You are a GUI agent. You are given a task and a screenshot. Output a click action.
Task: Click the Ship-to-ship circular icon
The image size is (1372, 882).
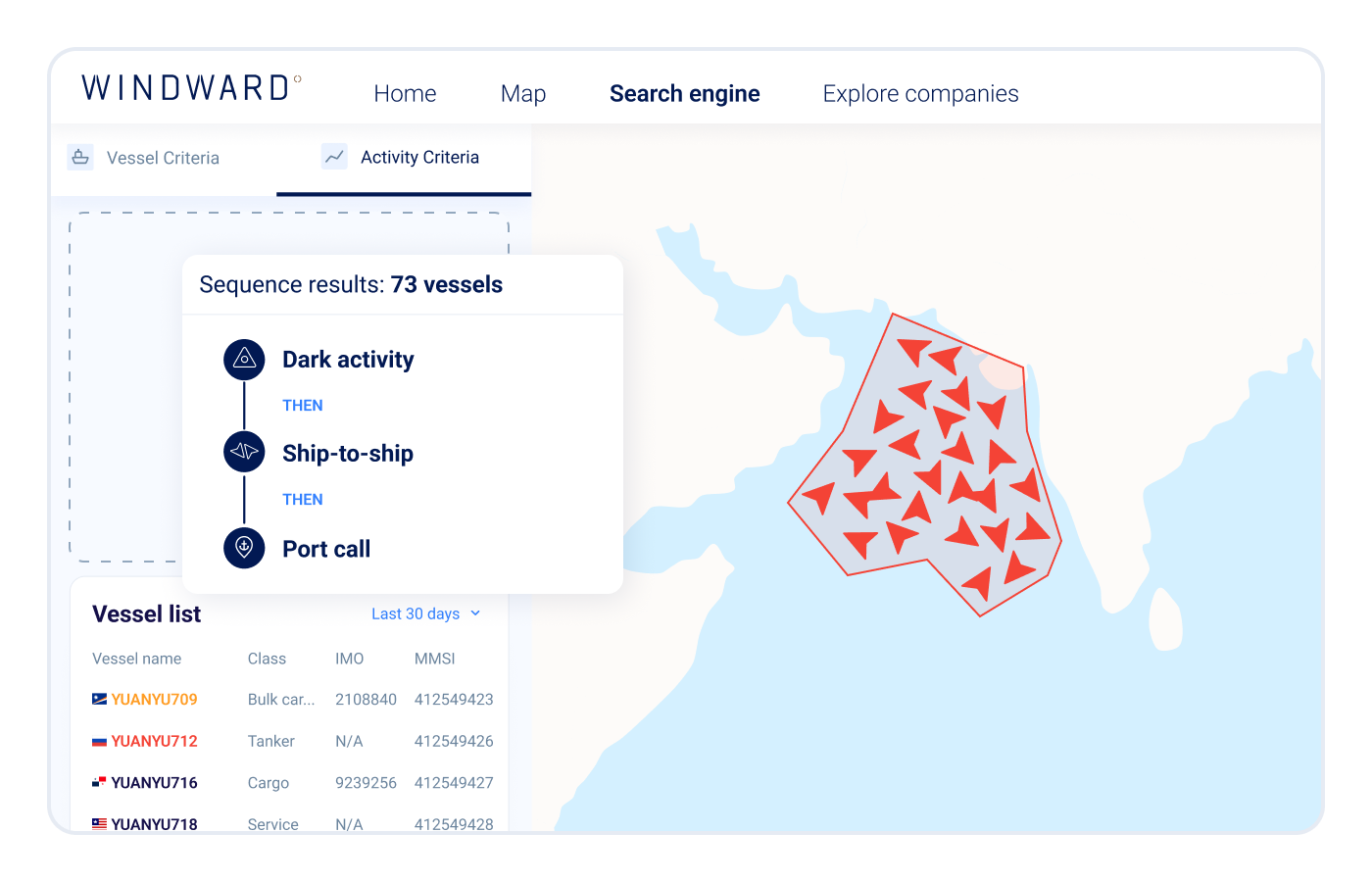point(244,452)
